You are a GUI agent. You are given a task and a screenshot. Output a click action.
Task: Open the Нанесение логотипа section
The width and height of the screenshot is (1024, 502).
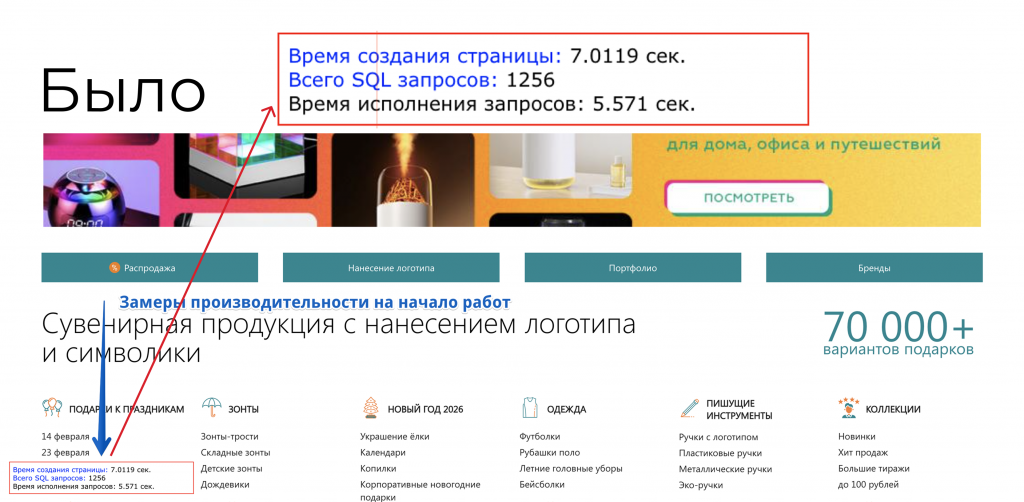coord(391,268)
